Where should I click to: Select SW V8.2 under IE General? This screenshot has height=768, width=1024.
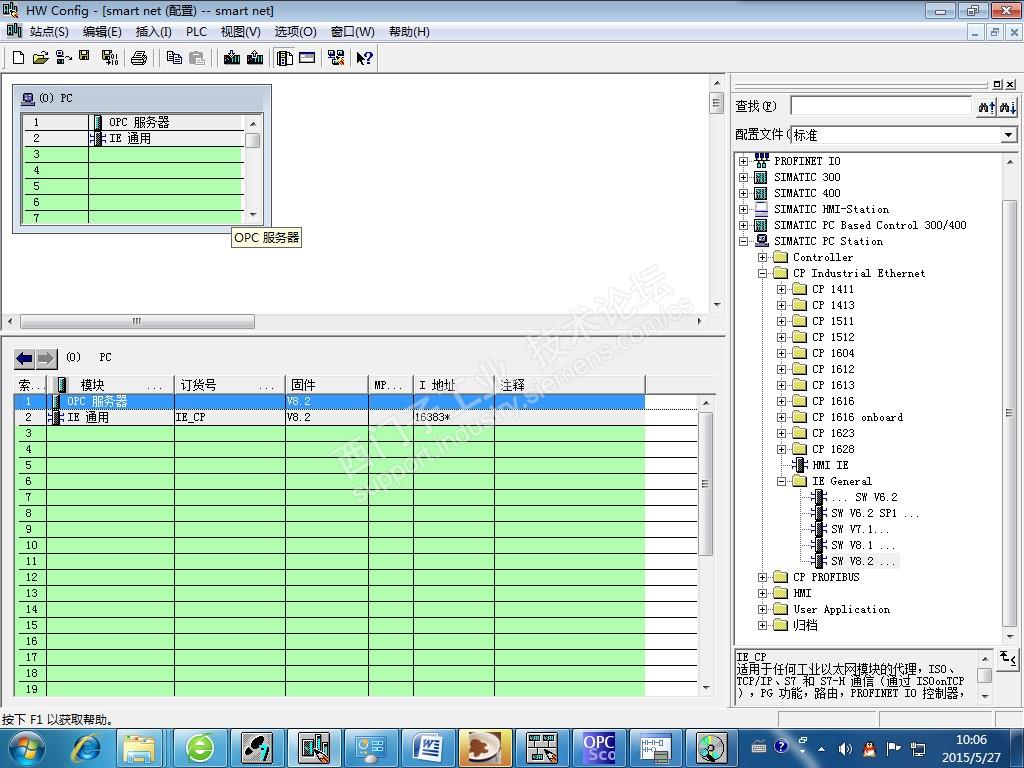(862, 561)
